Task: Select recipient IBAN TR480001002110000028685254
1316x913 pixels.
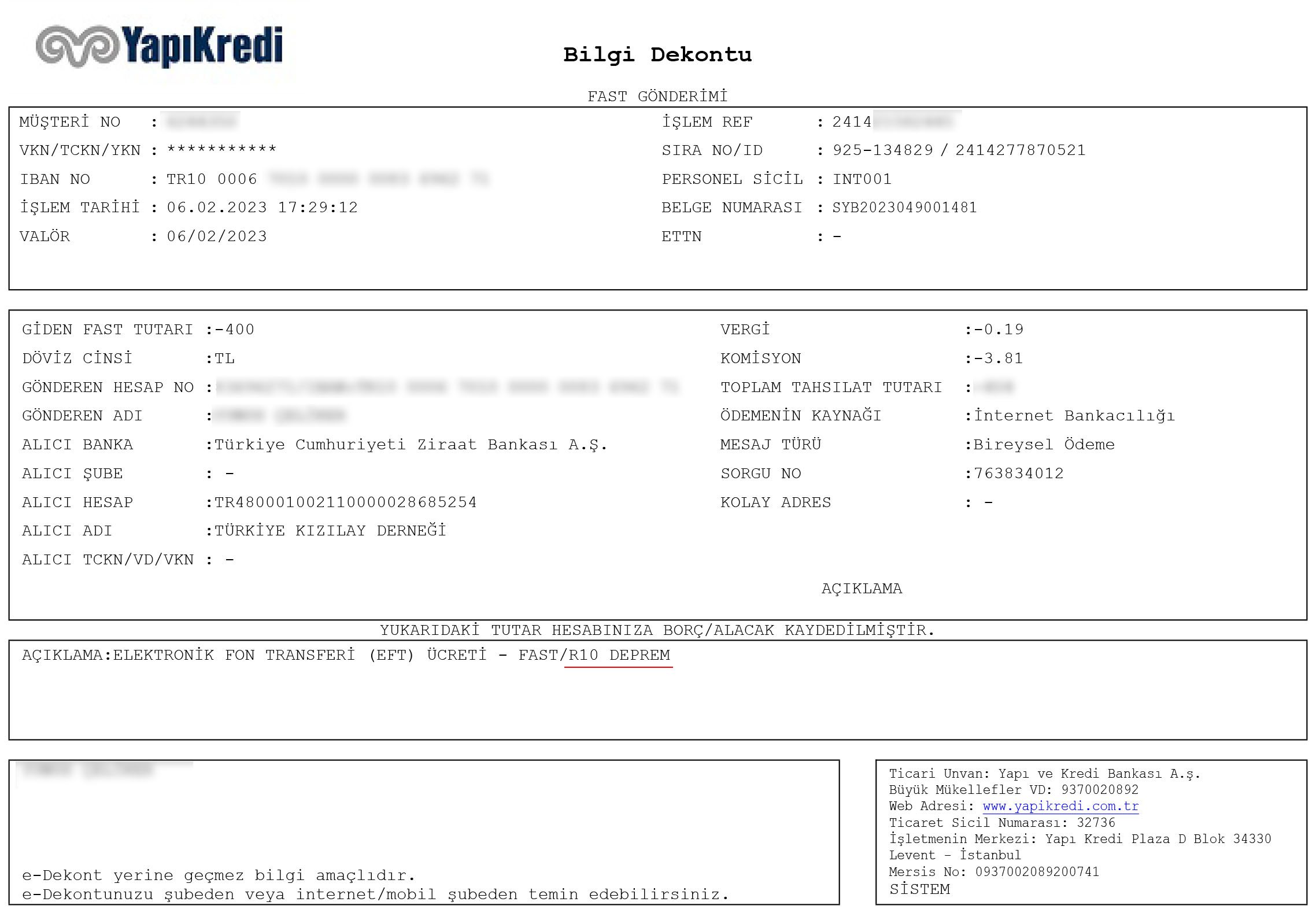Action: 345,502
